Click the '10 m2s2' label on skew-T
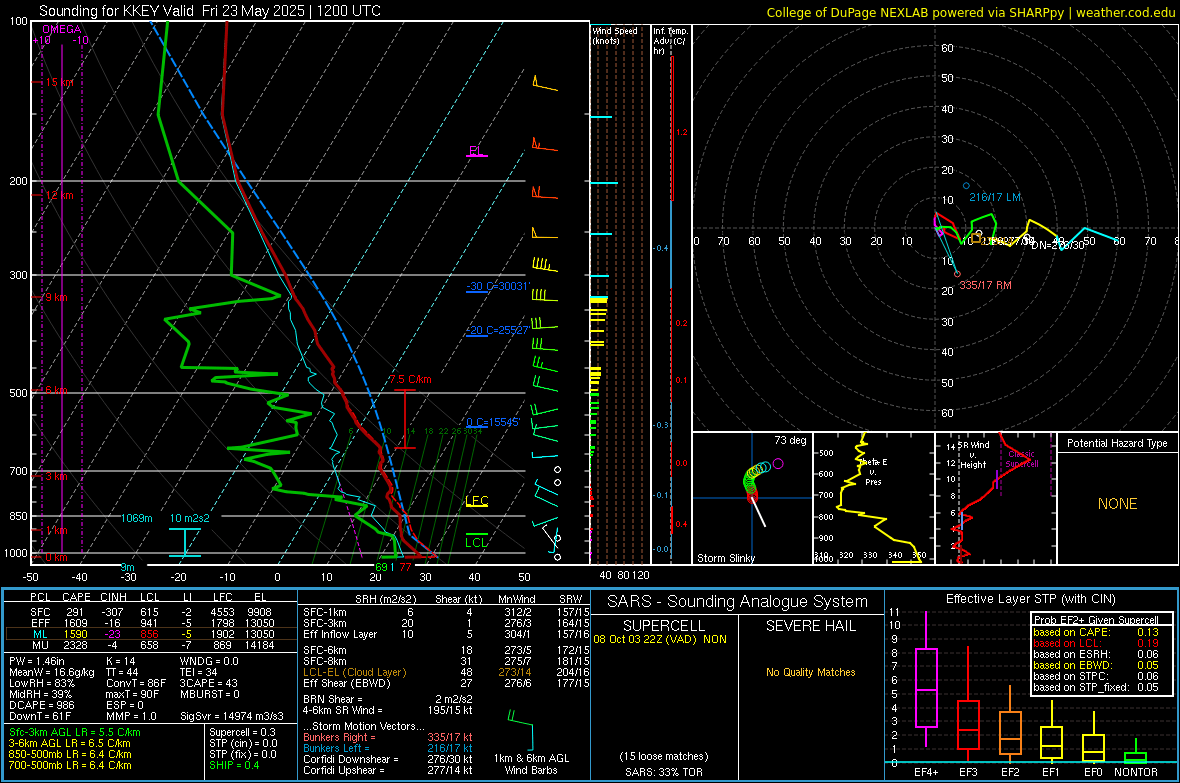 [190, 518]
